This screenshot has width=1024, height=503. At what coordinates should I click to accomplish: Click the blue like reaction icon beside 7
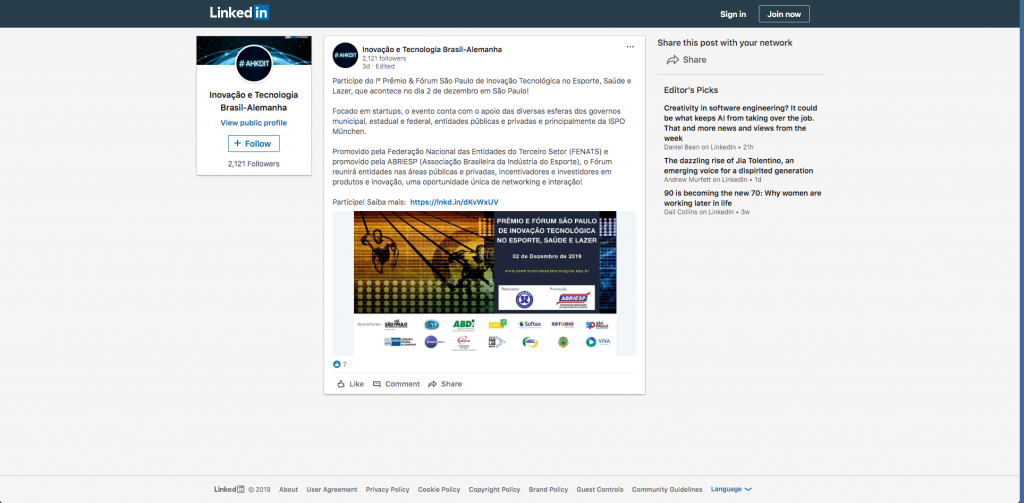point(337,365)
